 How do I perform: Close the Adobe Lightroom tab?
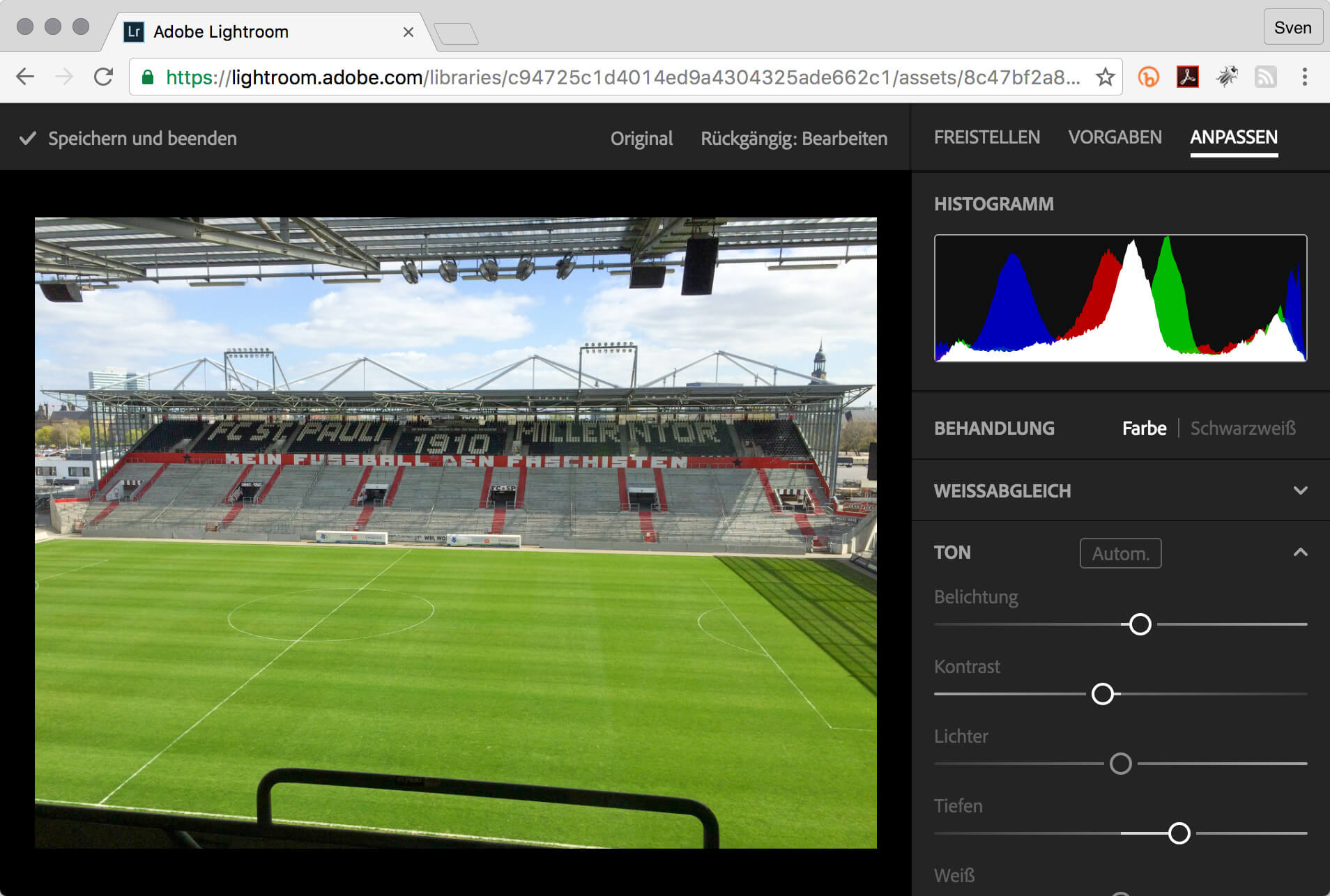click(408, 32)
